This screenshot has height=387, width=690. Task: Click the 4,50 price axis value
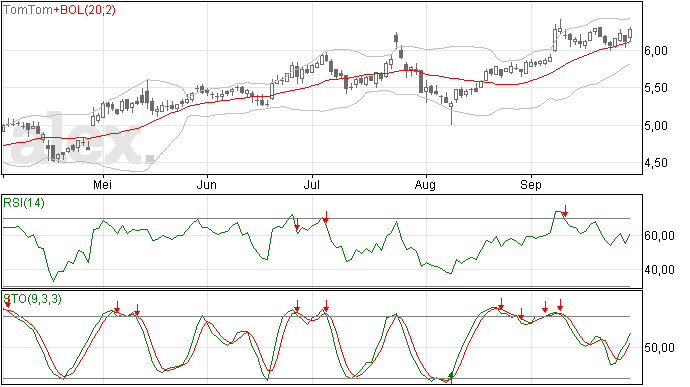656,163
